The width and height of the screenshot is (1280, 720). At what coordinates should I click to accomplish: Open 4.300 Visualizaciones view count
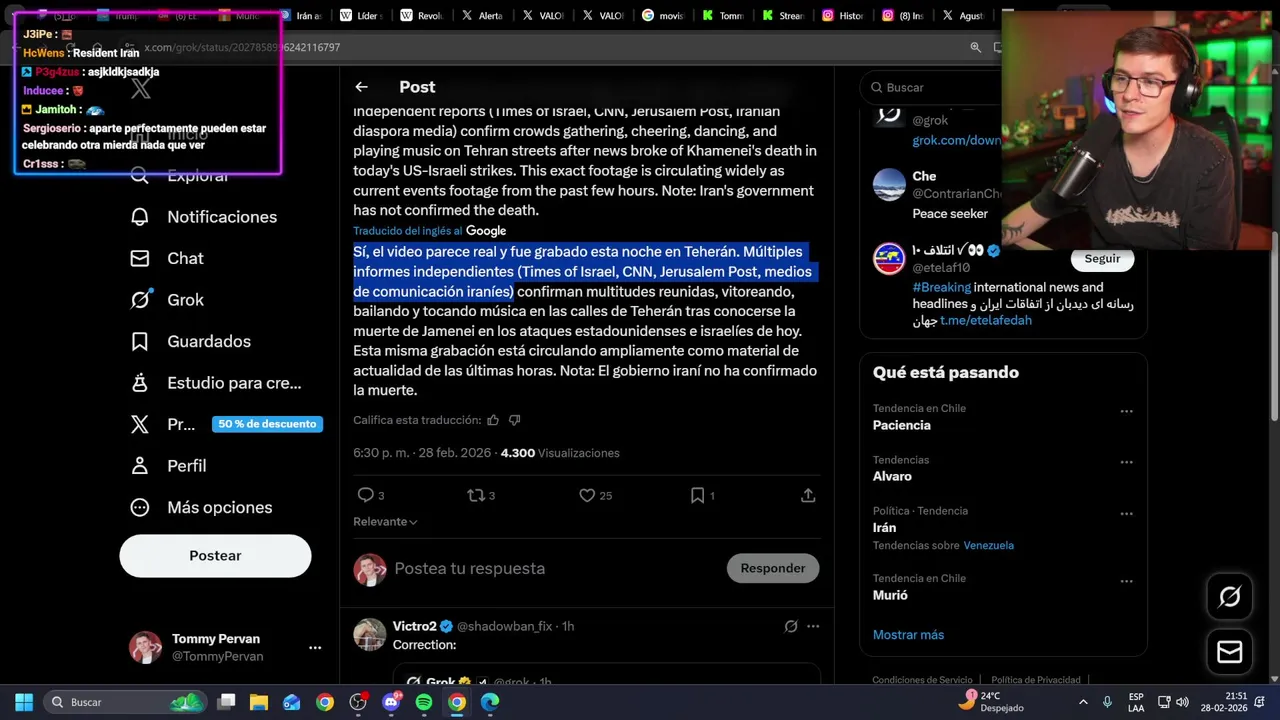tap(560, 453)
